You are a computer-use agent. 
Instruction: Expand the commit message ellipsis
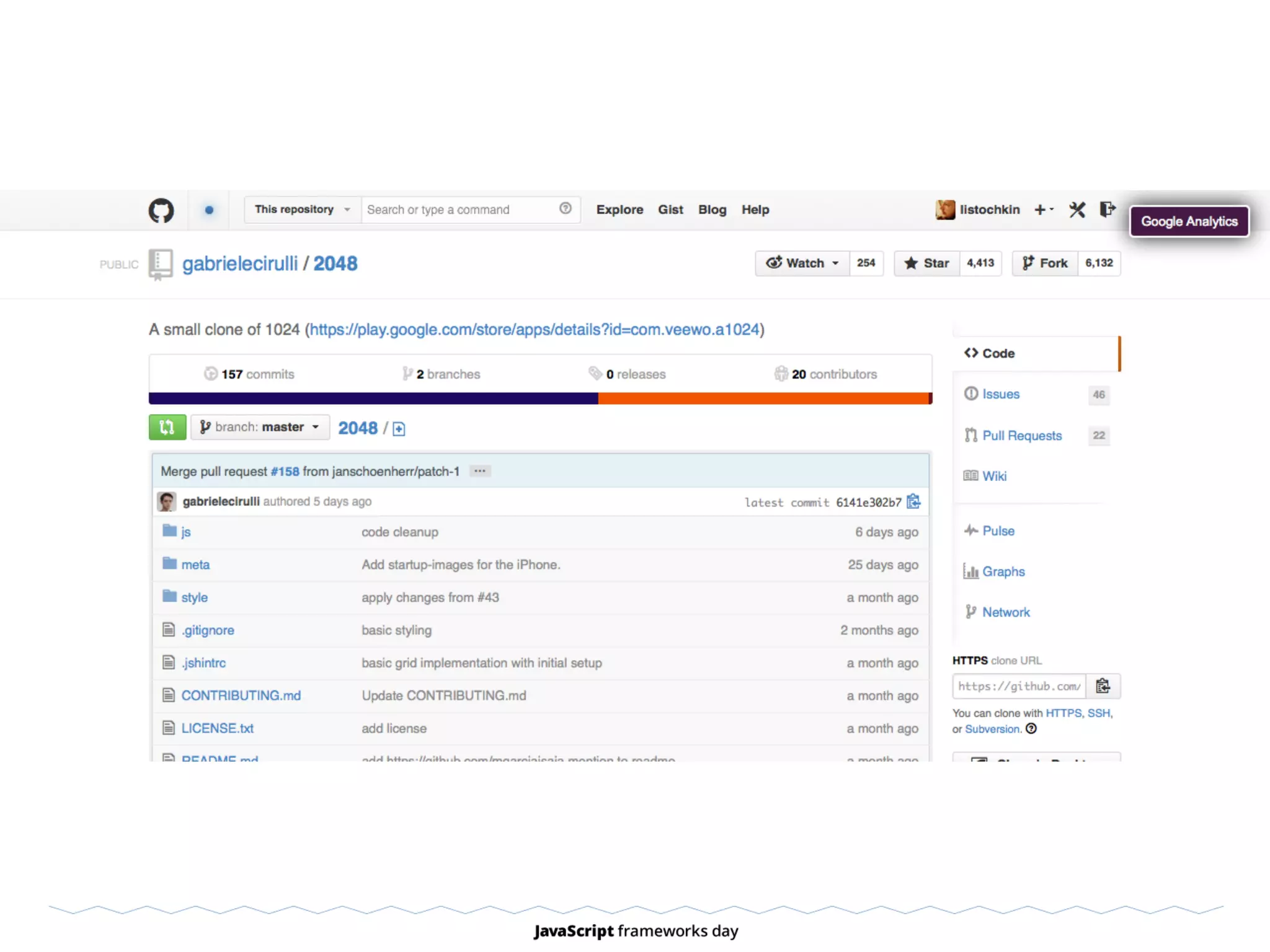[479, 472]
